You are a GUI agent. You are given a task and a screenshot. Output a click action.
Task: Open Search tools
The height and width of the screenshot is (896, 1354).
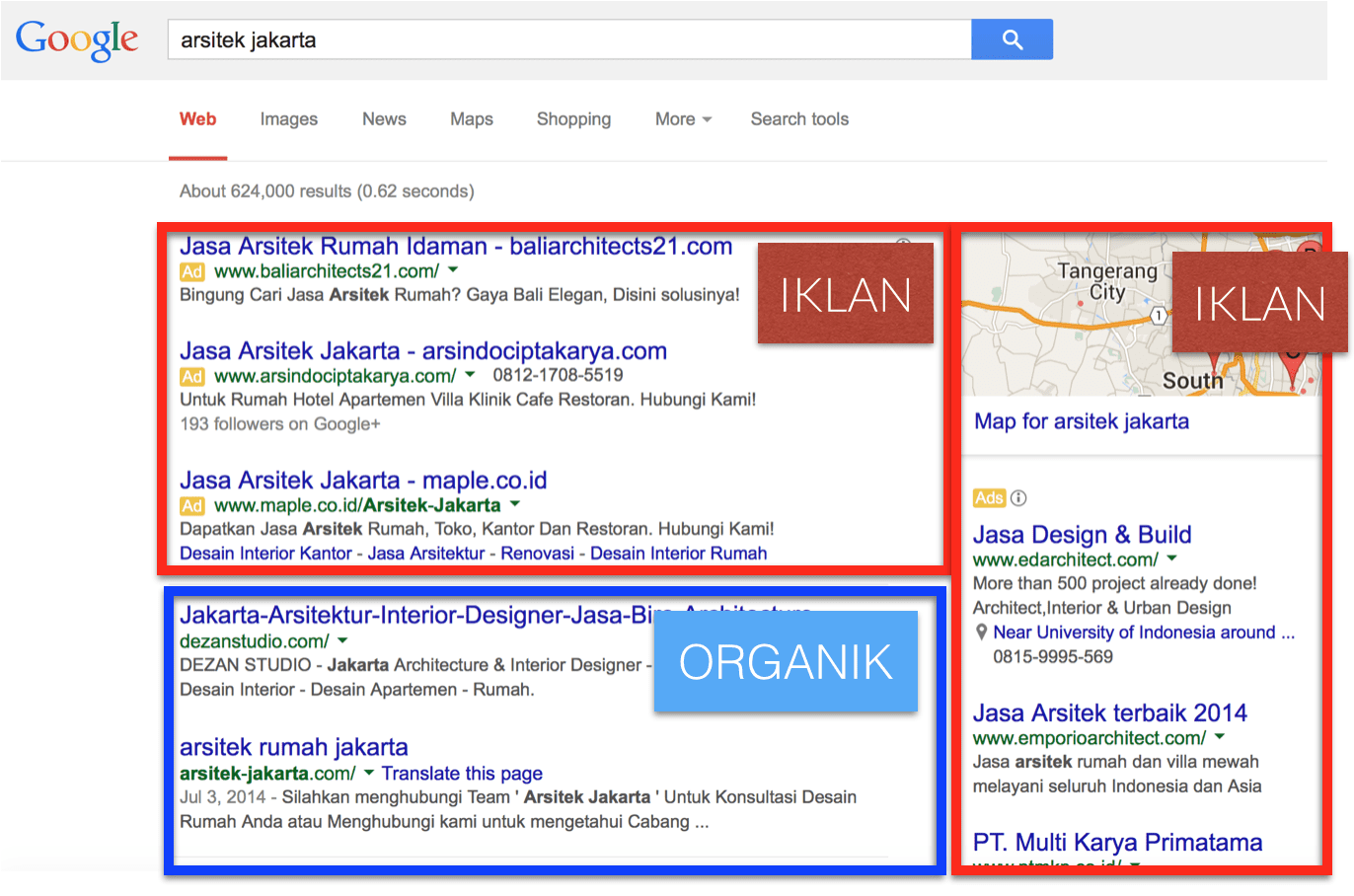799,119
